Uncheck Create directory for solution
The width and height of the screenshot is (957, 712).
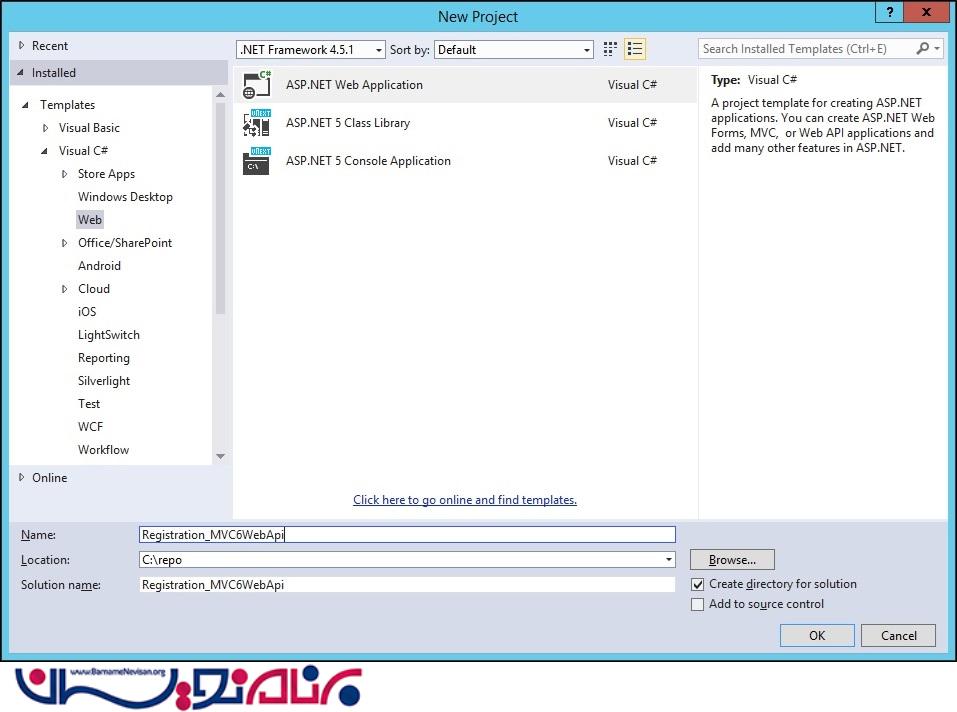coord(698,584)
